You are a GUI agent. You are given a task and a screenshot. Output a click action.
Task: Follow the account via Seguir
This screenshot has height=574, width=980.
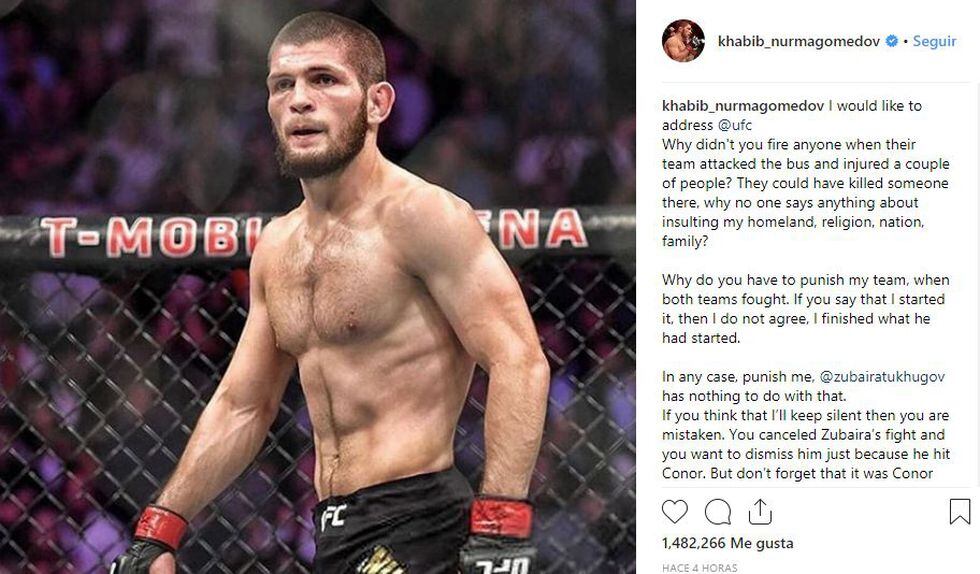pyautogui.click(x=933, y=42)
